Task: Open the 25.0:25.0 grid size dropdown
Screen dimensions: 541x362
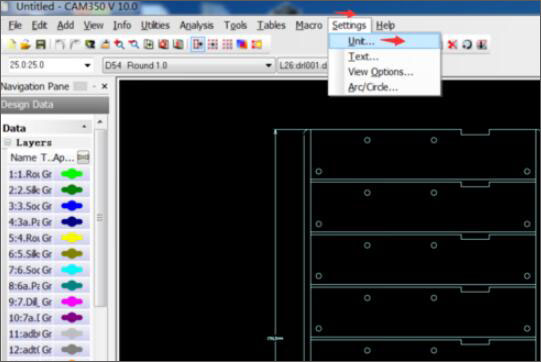Action: coord(88,65)
